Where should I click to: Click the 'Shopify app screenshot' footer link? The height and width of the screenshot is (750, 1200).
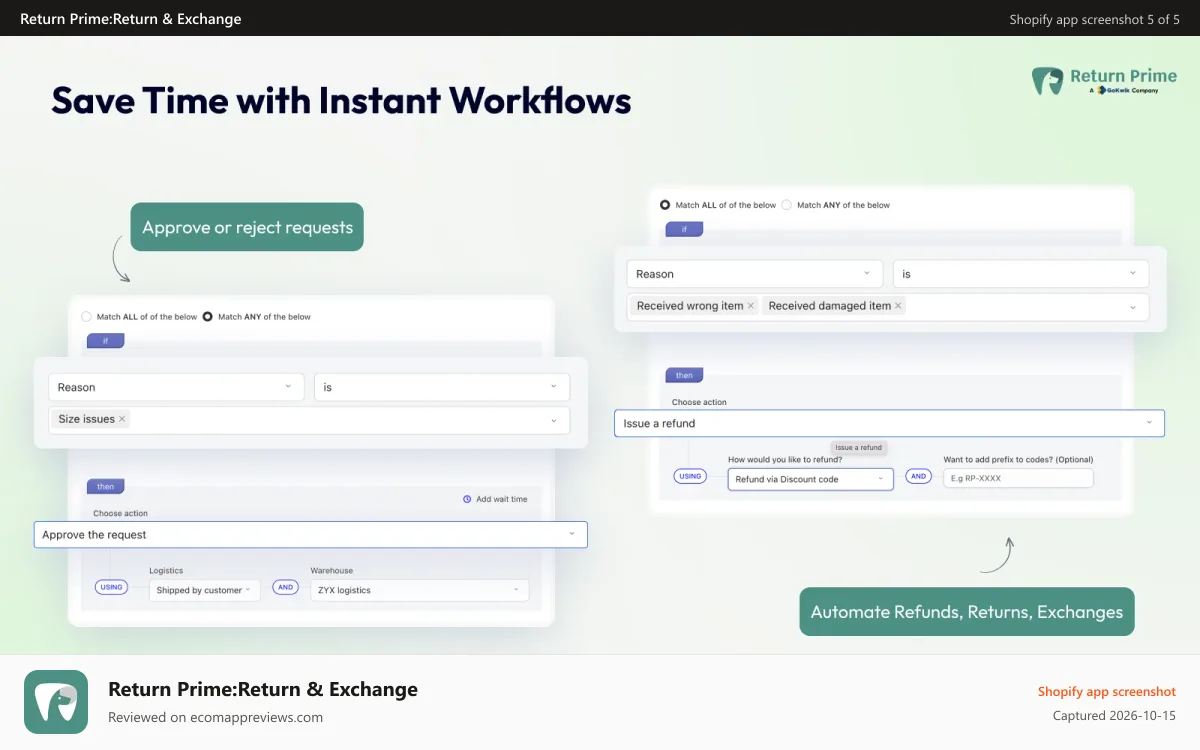coord(1107,692)
